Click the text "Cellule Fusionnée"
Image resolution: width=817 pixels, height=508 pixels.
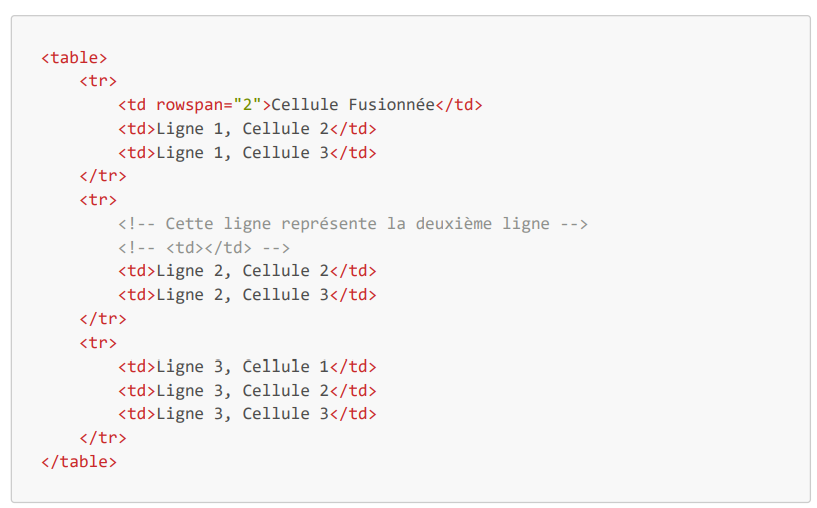coord(353,105)
